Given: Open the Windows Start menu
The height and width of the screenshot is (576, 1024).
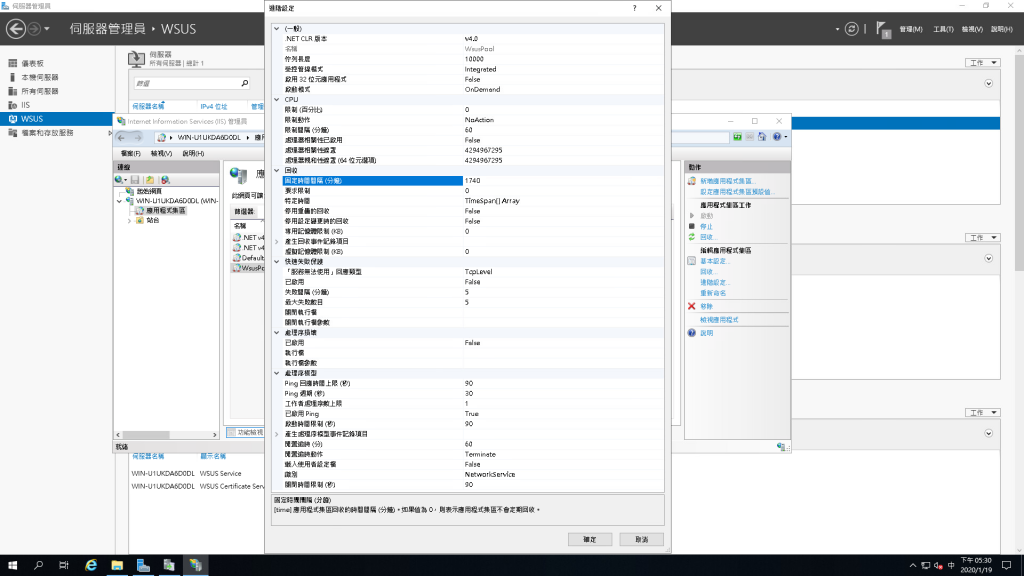Looking at the screenshot, I should pyautogui.click(x=12, y=565).
